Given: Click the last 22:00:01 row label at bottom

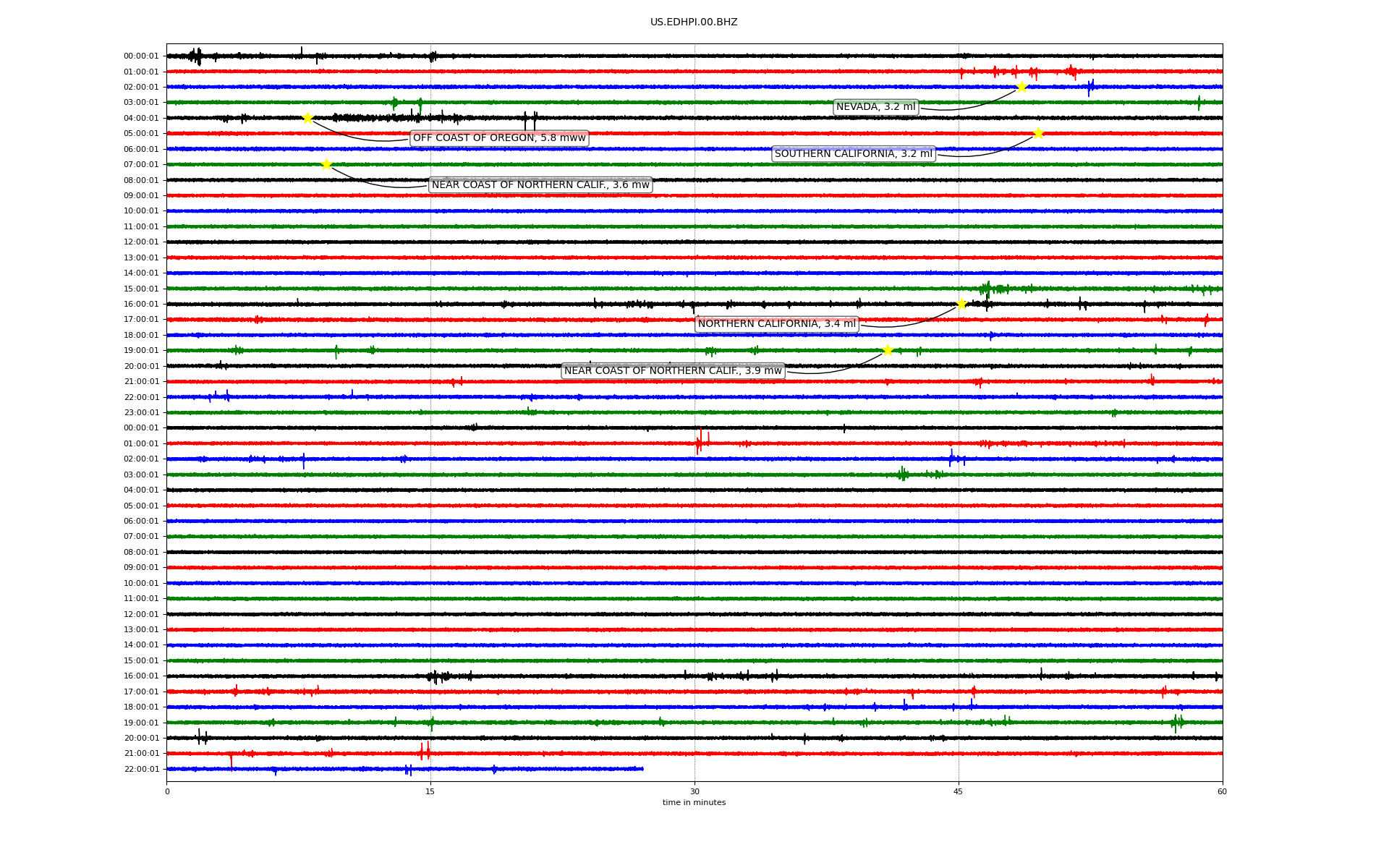Looking at the screenshot, I should (141, 769).
